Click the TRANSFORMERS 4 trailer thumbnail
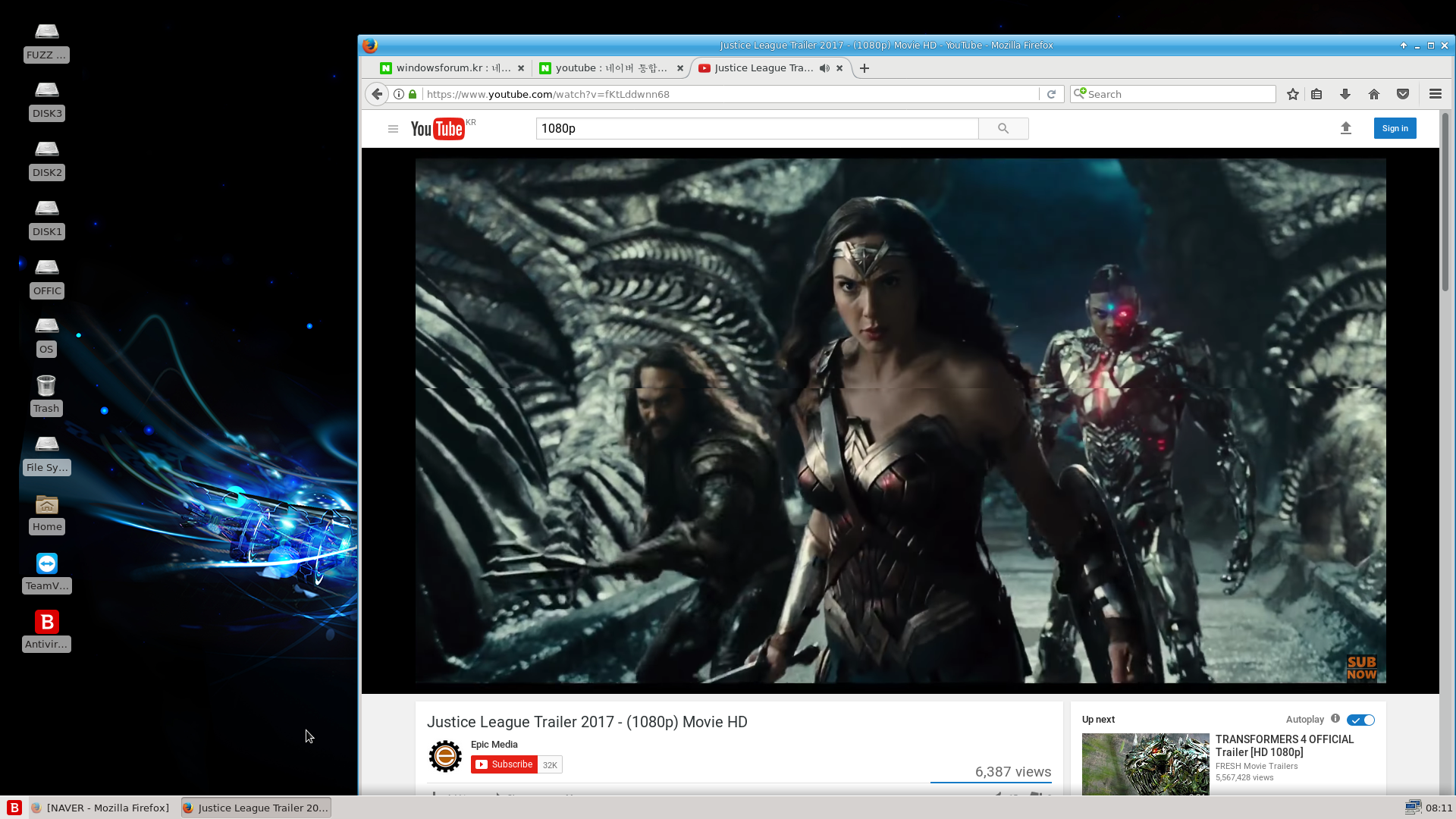Screen dimensions: 1456x819 (x=1145, y=764)
